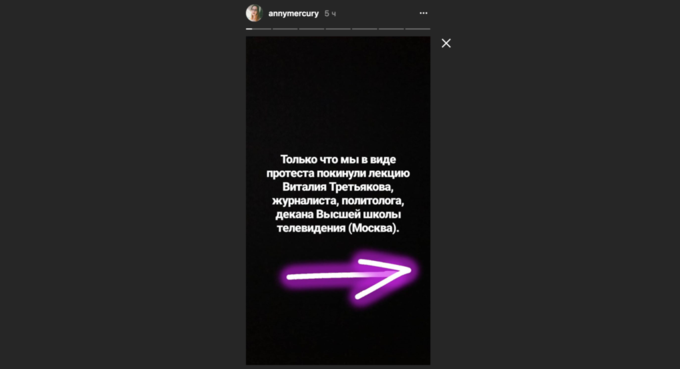The image size is (680, 369).
Task: Click the "5 ч" story timestamp
Action: click(x=330, y=14)
